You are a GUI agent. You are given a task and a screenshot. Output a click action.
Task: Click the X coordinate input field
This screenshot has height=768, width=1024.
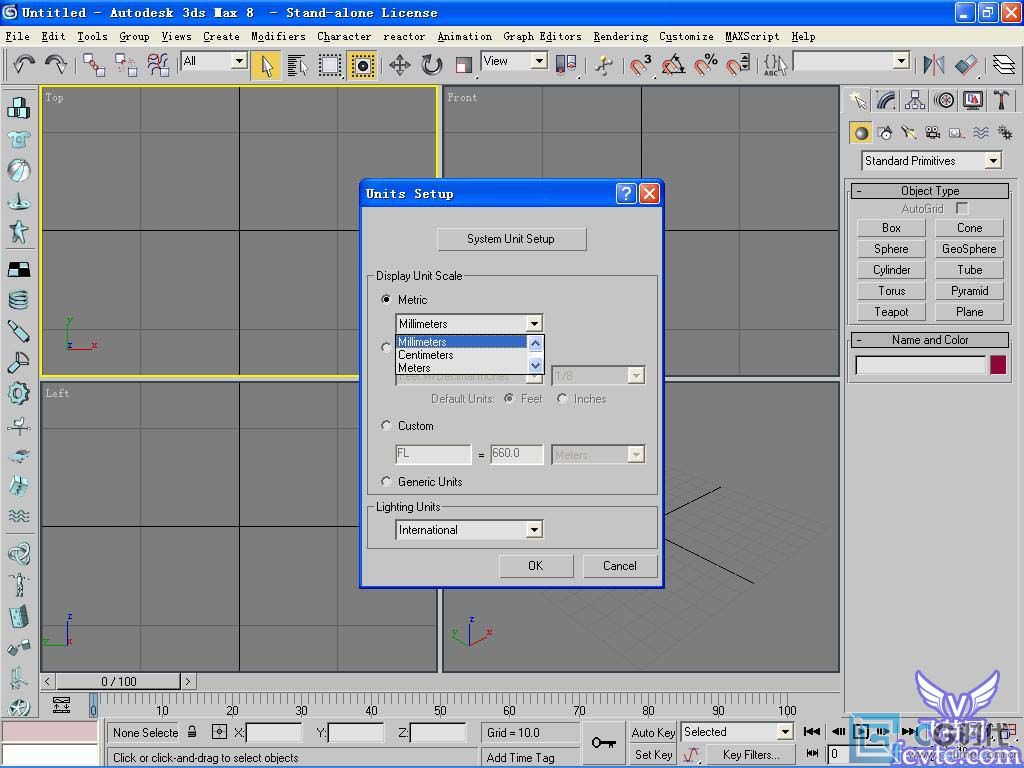(273, 733)
